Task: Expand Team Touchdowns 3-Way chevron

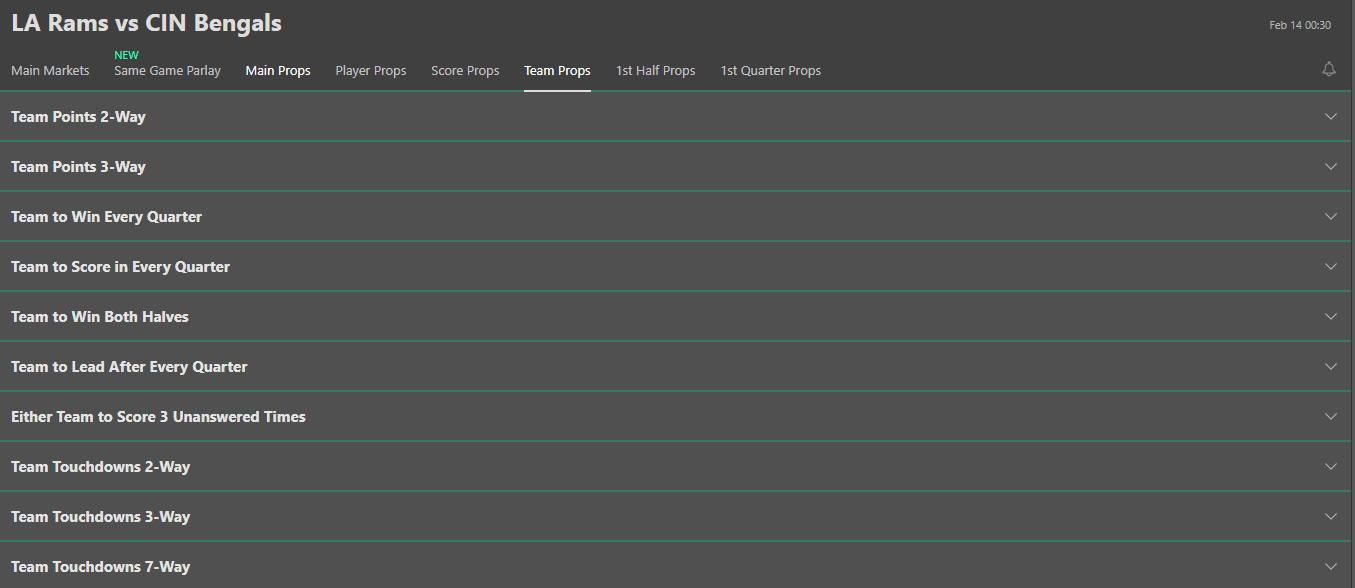Action: (x=1331, y=516)
